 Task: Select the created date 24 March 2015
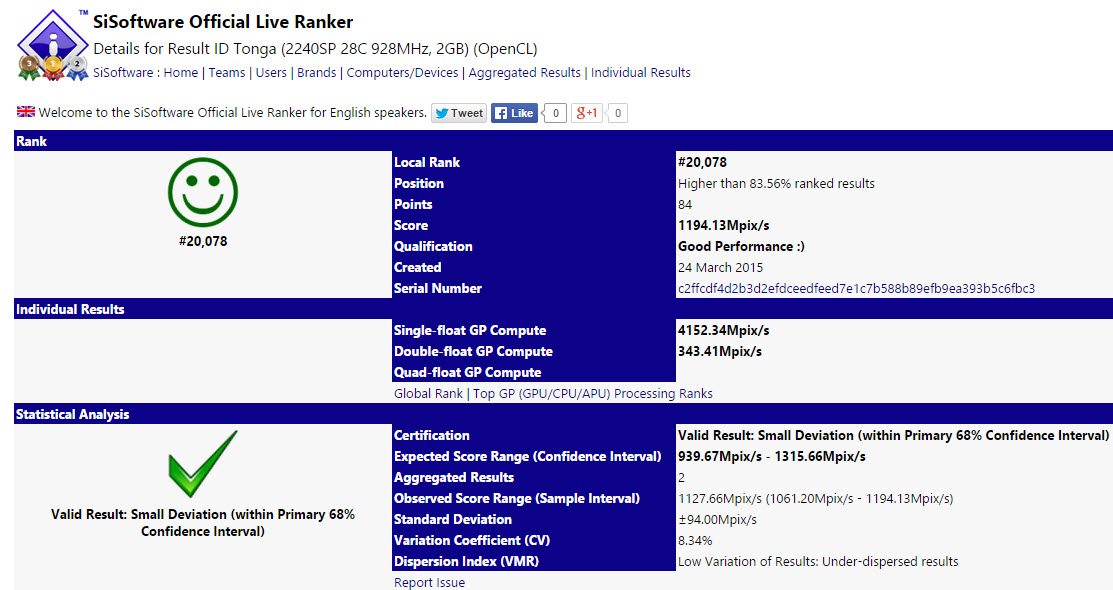click(720, 268)
